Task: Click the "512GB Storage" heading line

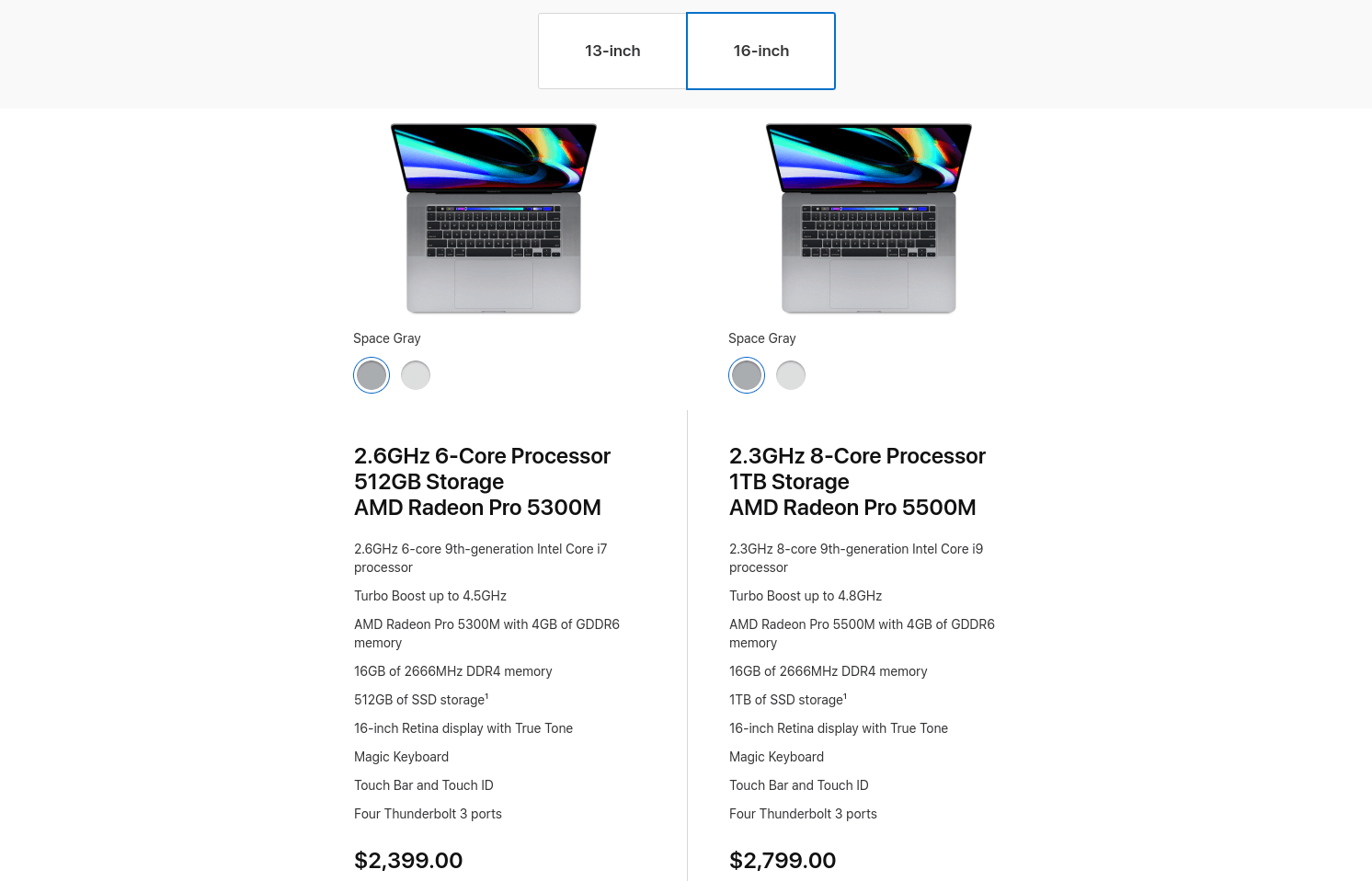Action: [x=429, y=482]
